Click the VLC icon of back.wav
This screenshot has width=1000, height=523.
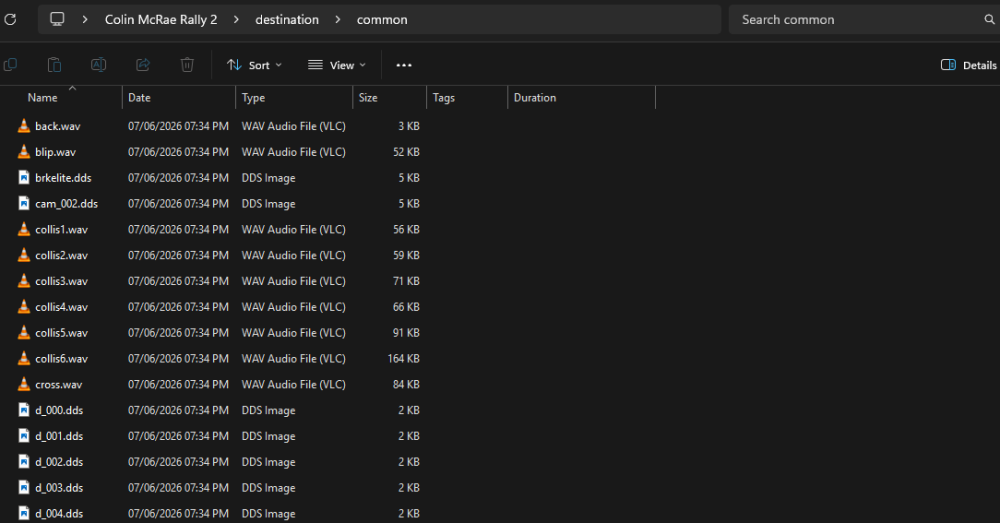24,126
